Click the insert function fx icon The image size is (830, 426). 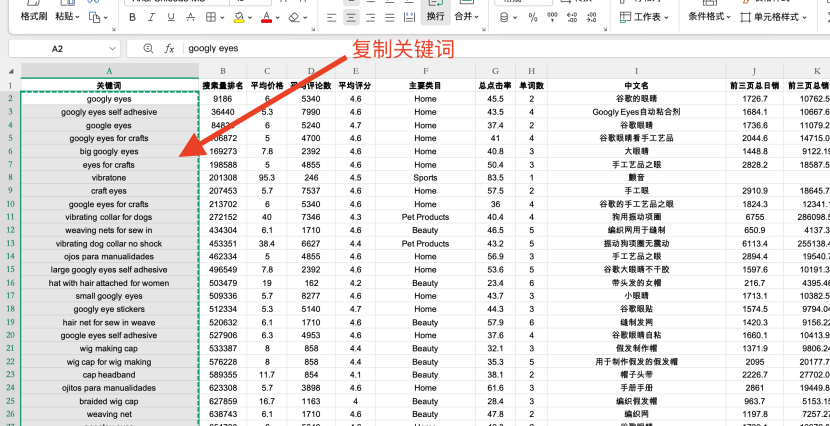click(169, 48)
